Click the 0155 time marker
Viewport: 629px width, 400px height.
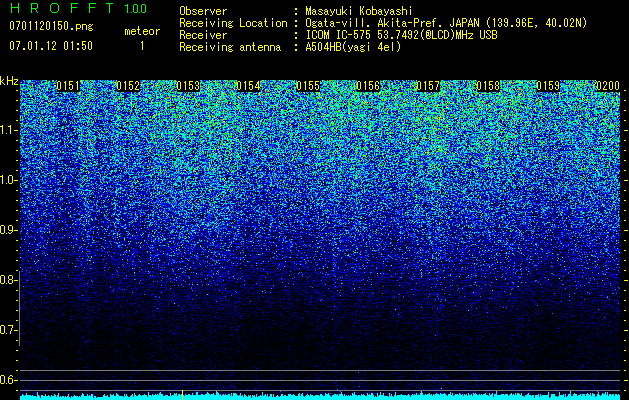coord(308,86)
